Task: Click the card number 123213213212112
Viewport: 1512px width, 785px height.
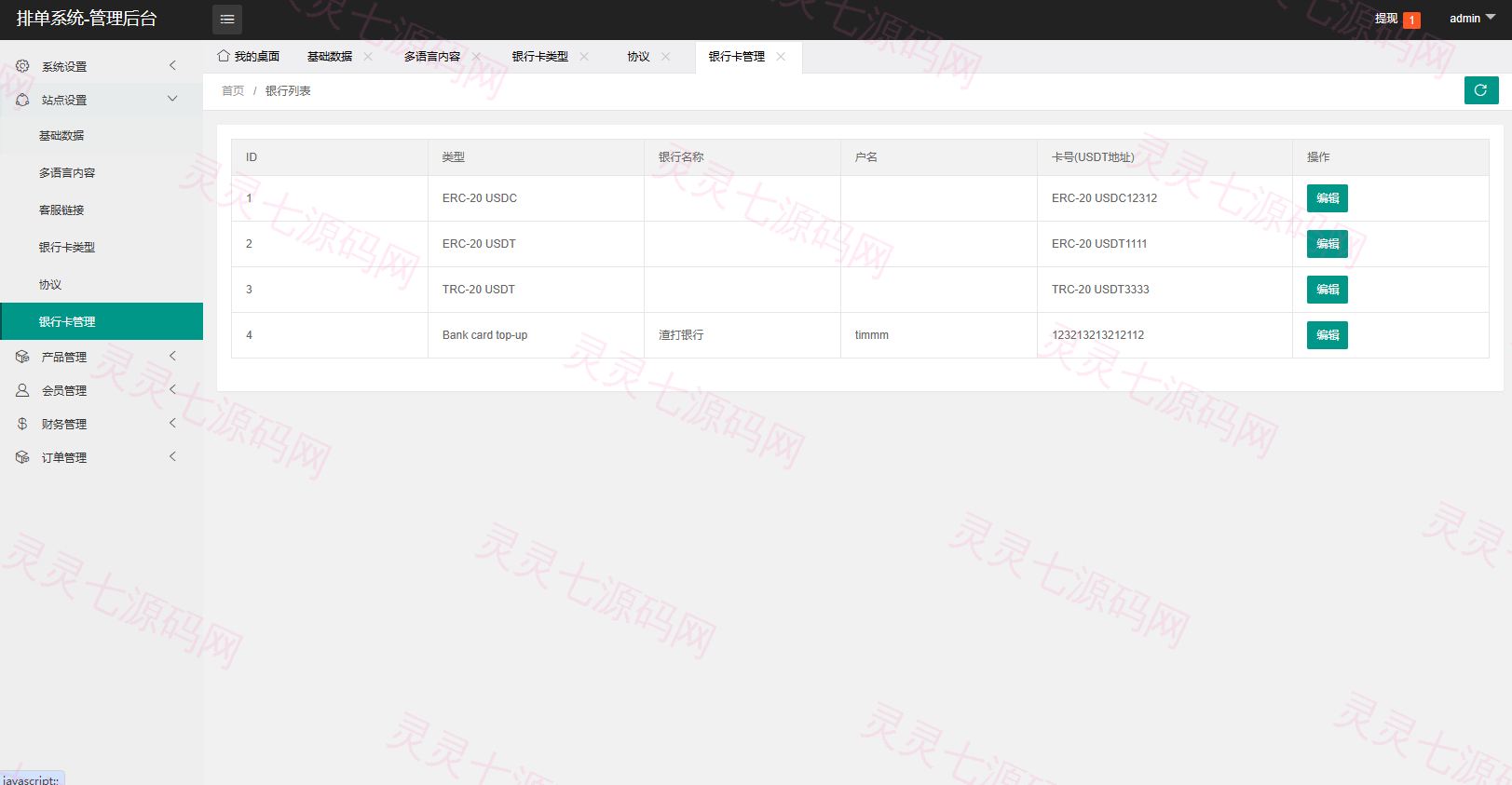Action: pyautogui.click(x=1098, y=335)
